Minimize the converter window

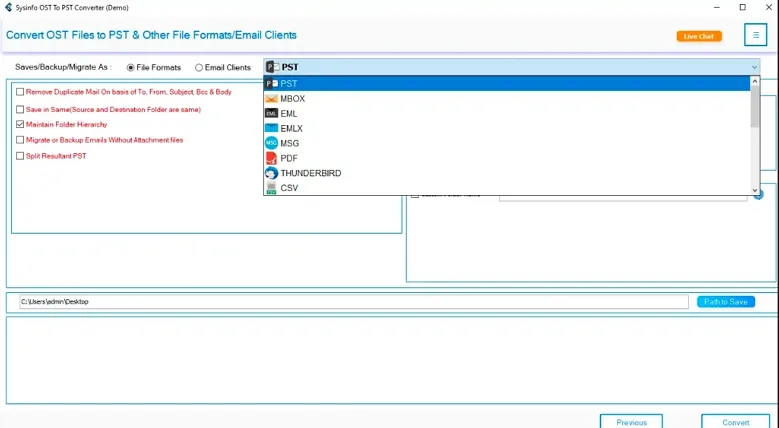[x=717, y=7]
